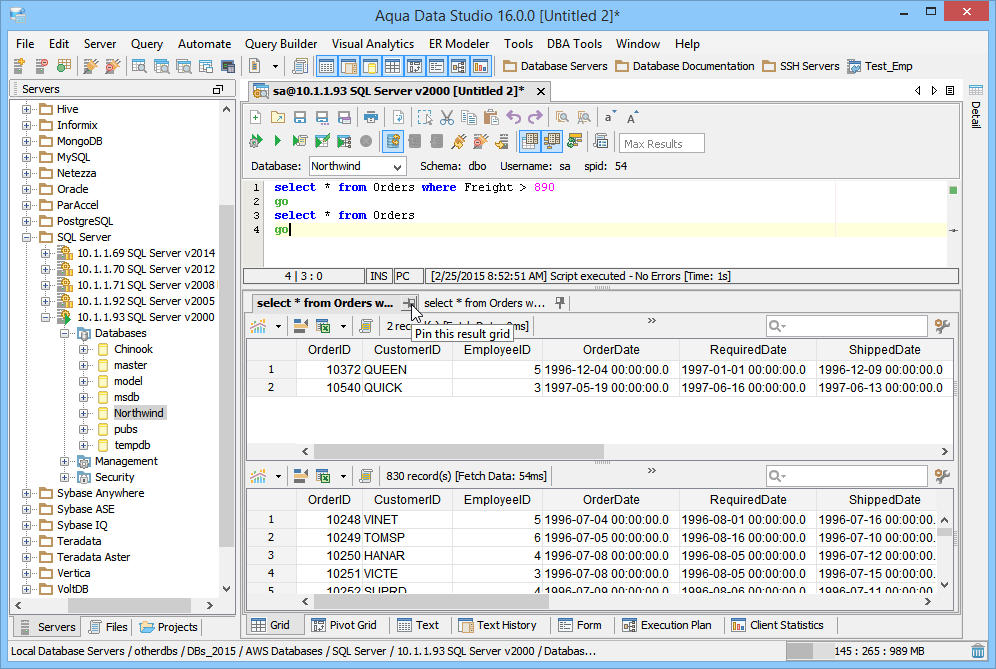This screenshot has width=996, height=669.
Task: Toggle the tree diagram layout button in main toolbar
Action: coord(459,66)
